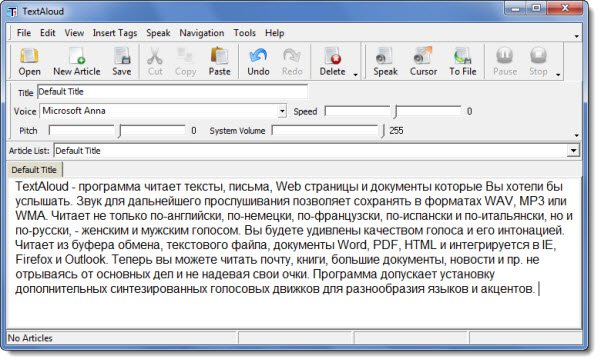Screen dimensions: 600x362
Task: Click the Pitch value 0
Action: pyautogui.click(x=194, y=130)
